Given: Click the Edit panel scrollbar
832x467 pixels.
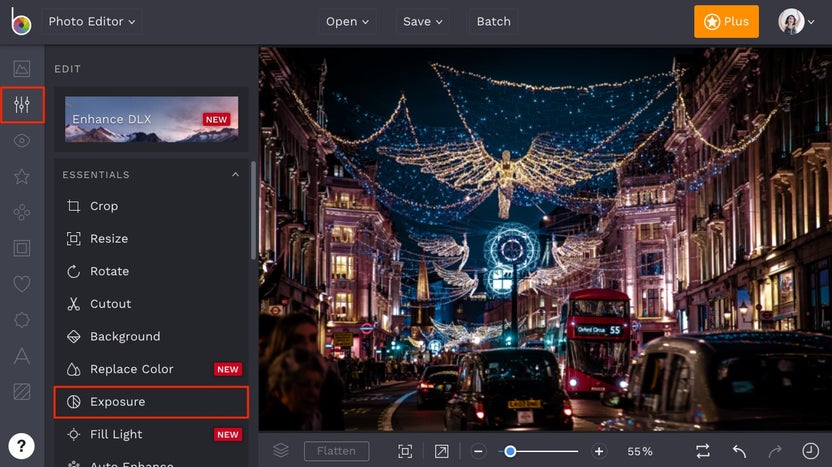Looking at the screenshot, I should [x=253, y=211].
